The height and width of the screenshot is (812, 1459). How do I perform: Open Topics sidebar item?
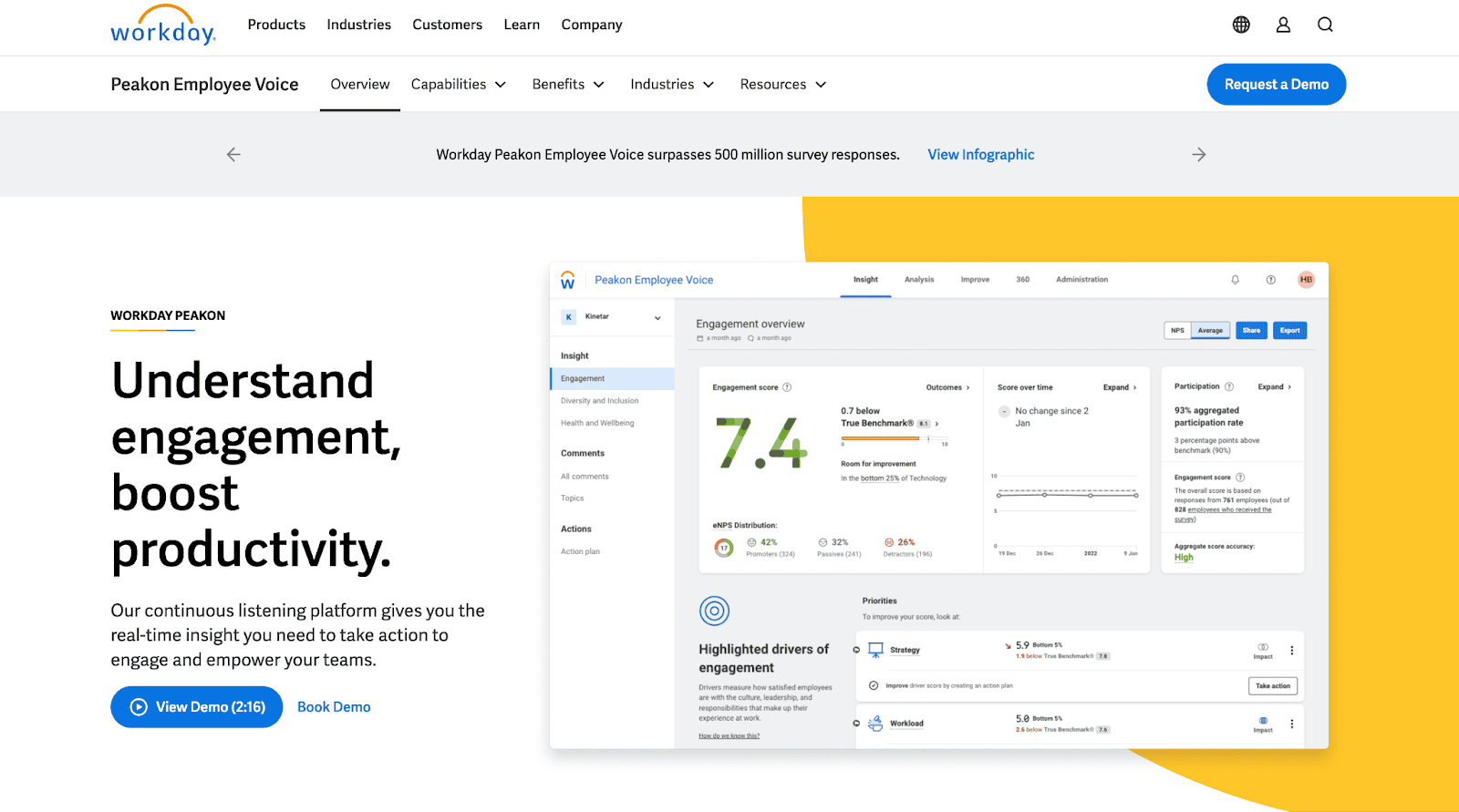point(573,499)
